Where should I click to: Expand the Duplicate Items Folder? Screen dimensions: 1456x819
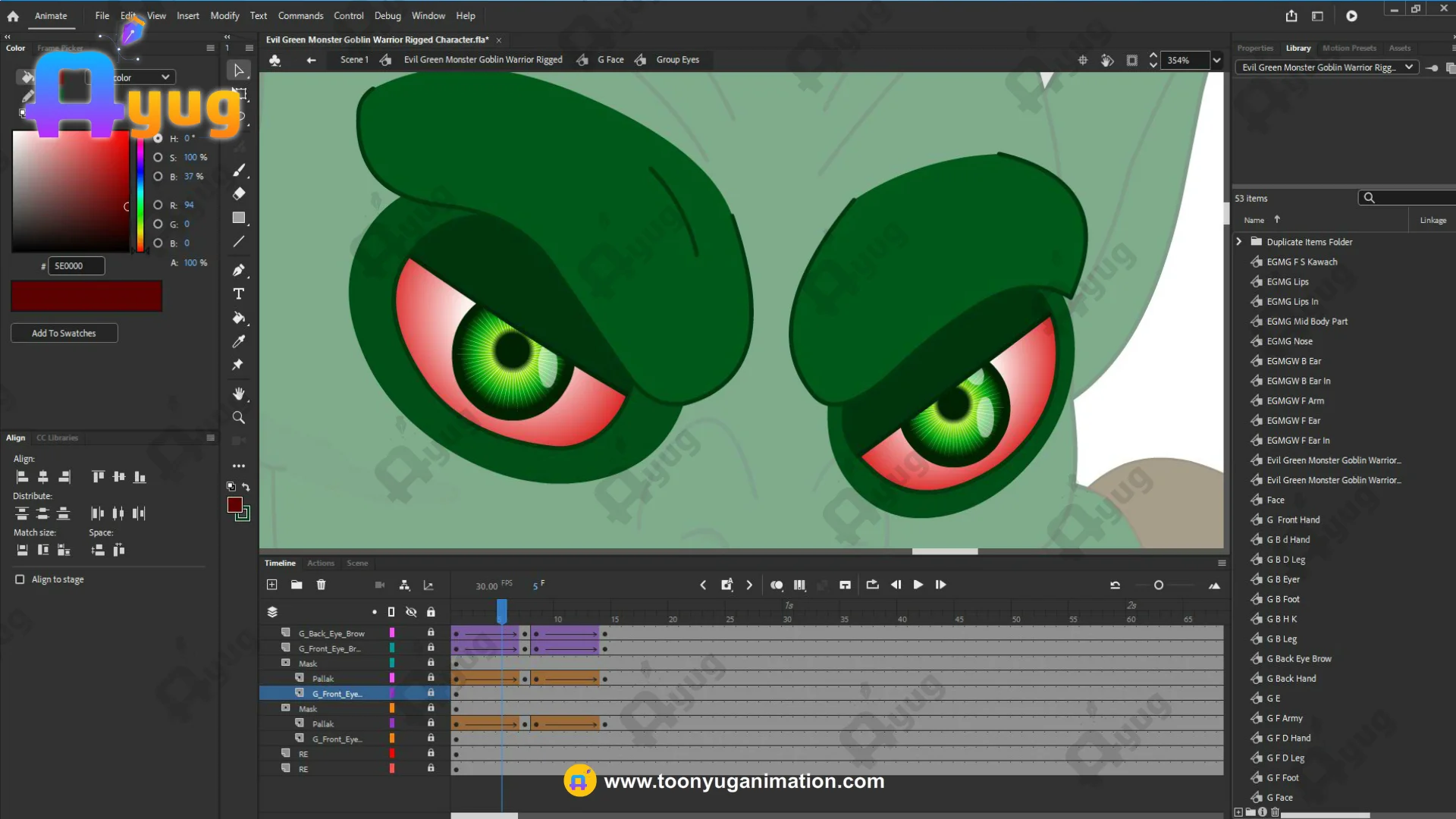click(1239, 242)
